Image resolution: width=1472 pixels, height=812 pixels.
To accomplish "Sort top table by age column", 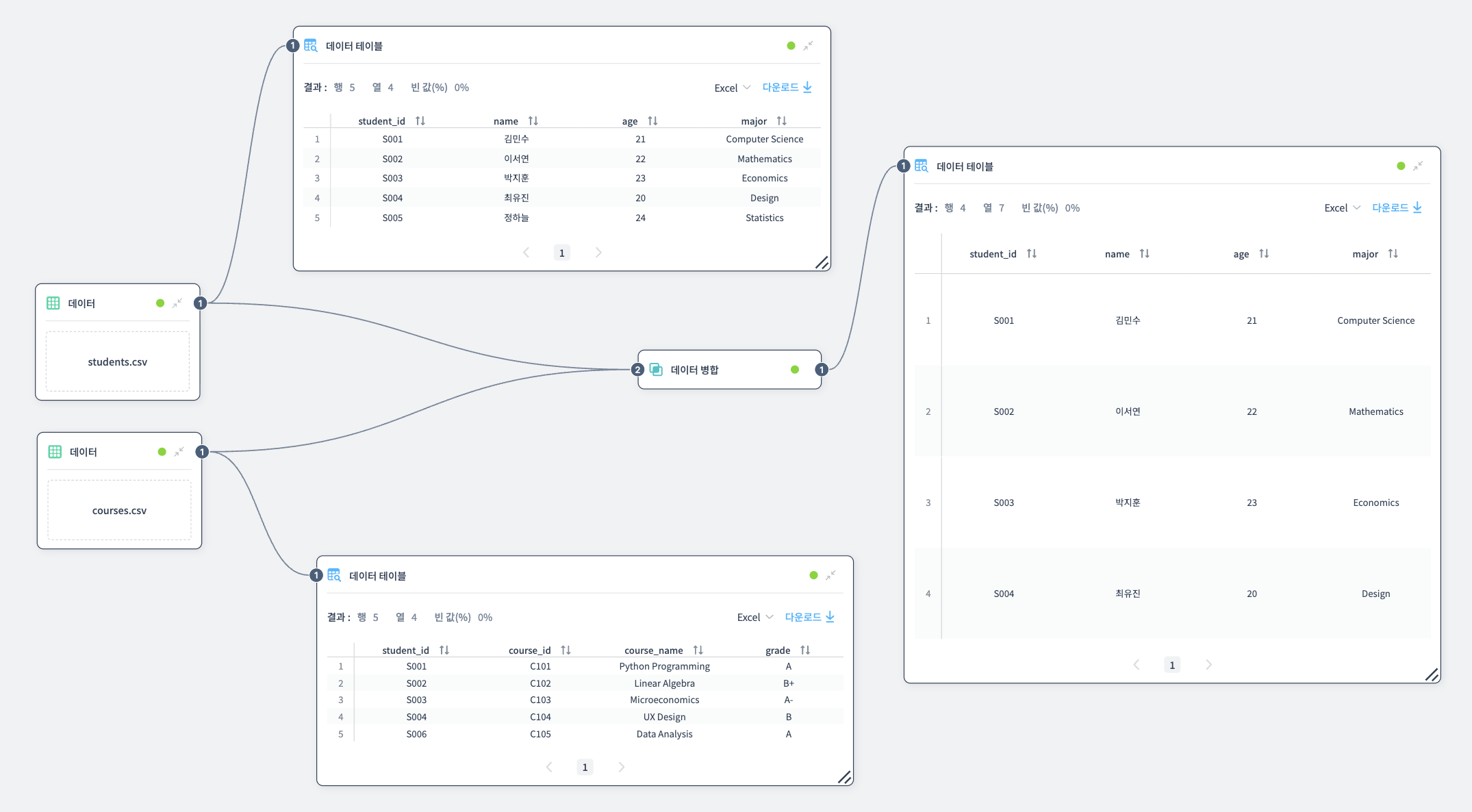I will click(652, 121).
